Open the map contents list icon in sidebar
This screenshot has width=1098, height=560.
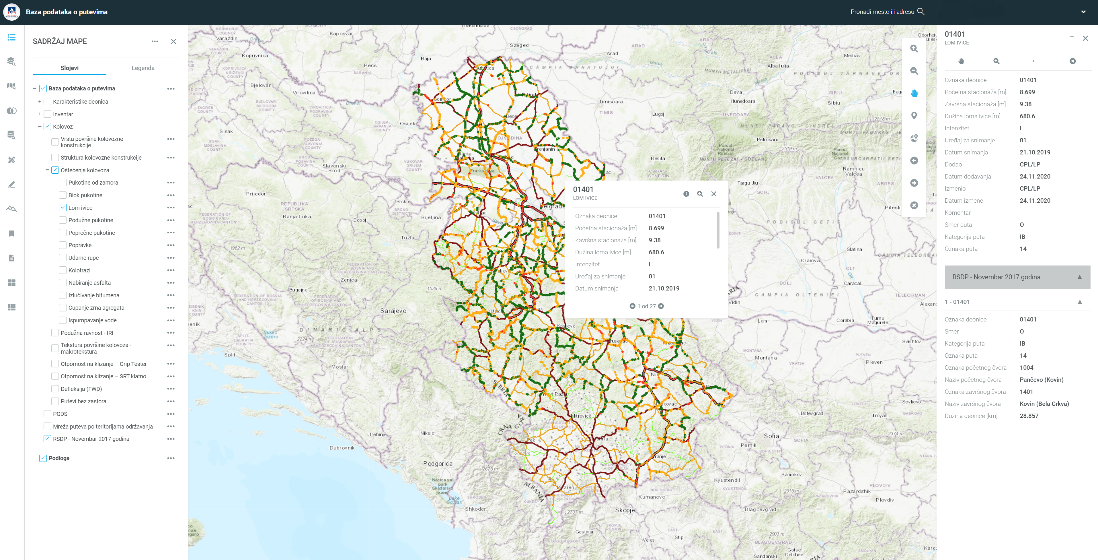12,37
